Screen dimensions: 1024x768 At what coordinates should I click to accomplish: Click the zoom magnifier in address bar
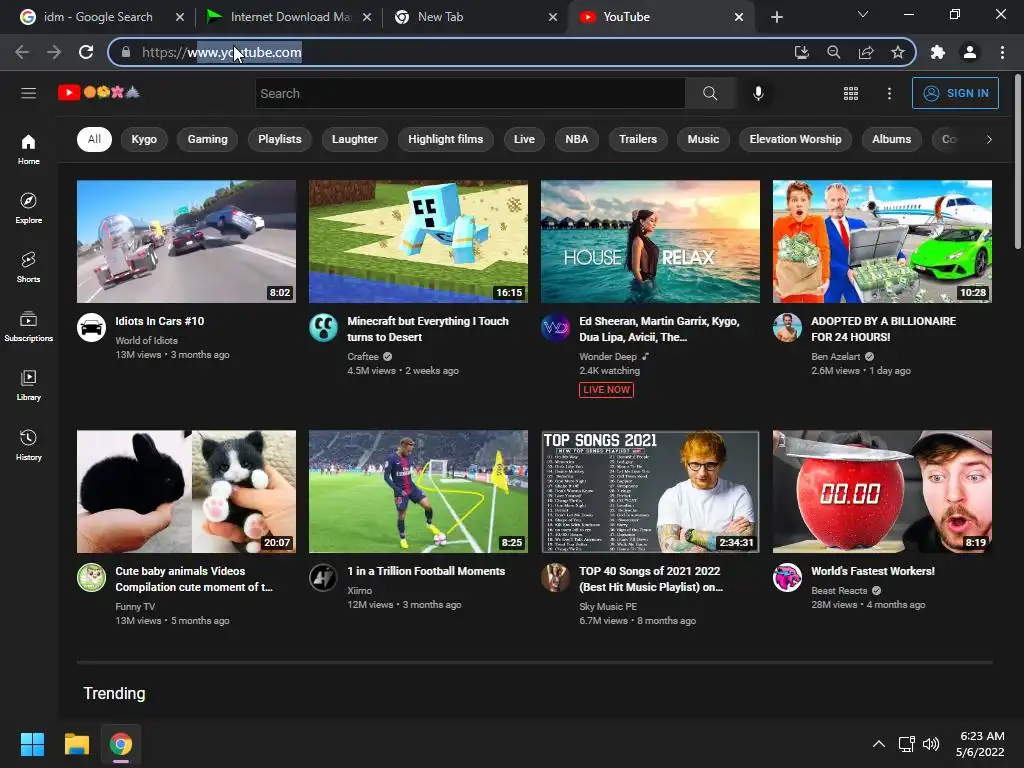(833, 52)
